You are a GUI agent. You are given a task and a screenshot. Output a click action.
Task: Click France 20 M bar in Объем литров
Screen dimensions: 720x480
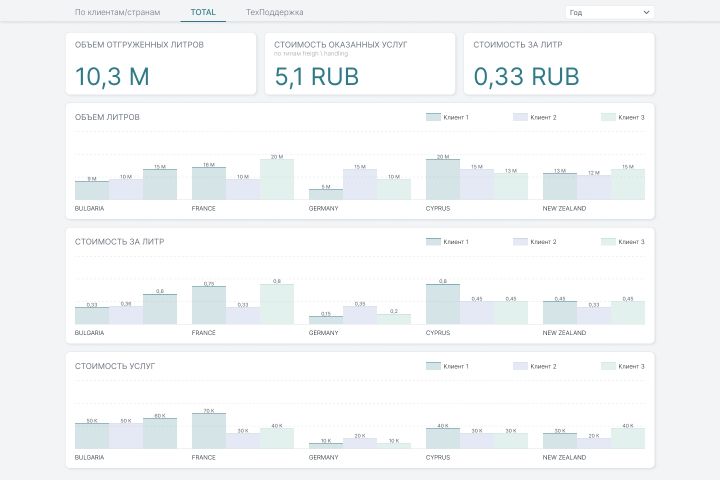tap(277, 180)
